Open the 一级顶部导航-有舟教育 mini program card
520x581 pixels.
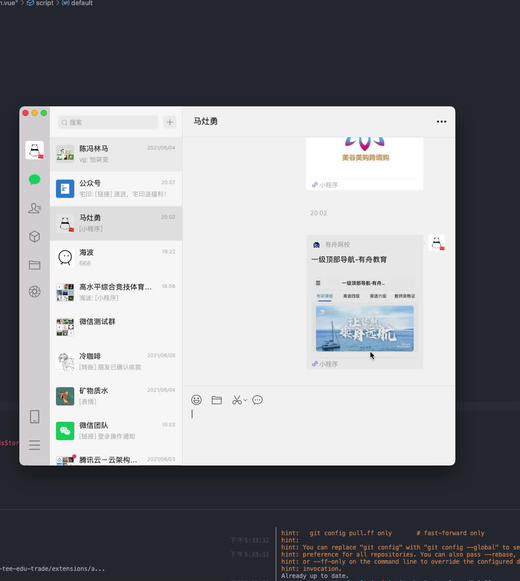(365, 302)
